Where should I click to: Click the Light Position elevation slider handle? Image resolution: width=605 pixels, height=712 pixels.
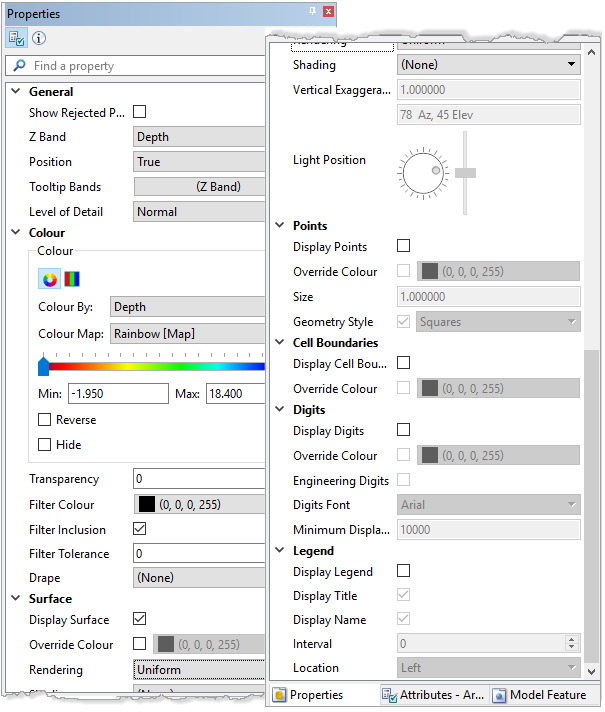pyautogui.click(x=465, y=173)
